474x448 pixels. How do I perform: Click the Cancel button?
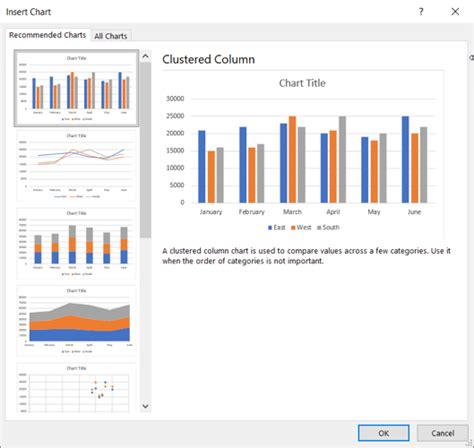443,433
